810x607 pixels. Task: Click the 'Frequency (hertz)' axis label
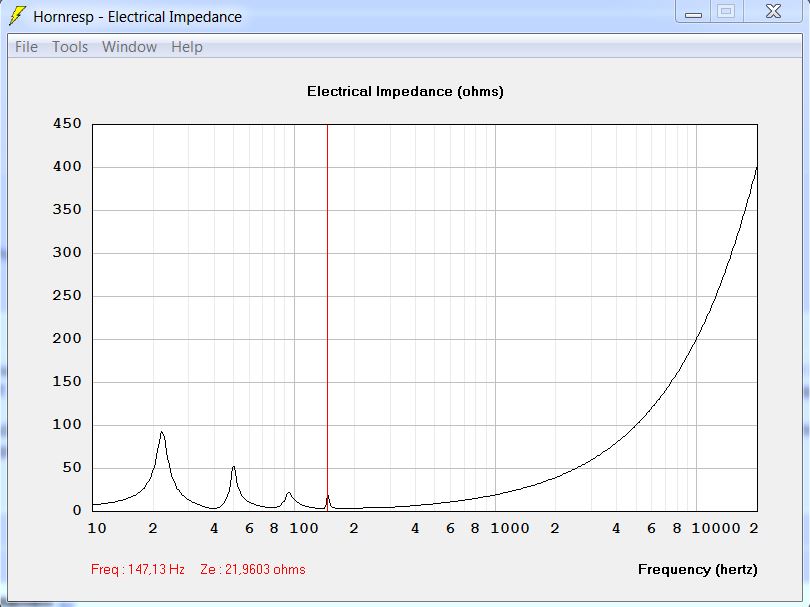698,569
